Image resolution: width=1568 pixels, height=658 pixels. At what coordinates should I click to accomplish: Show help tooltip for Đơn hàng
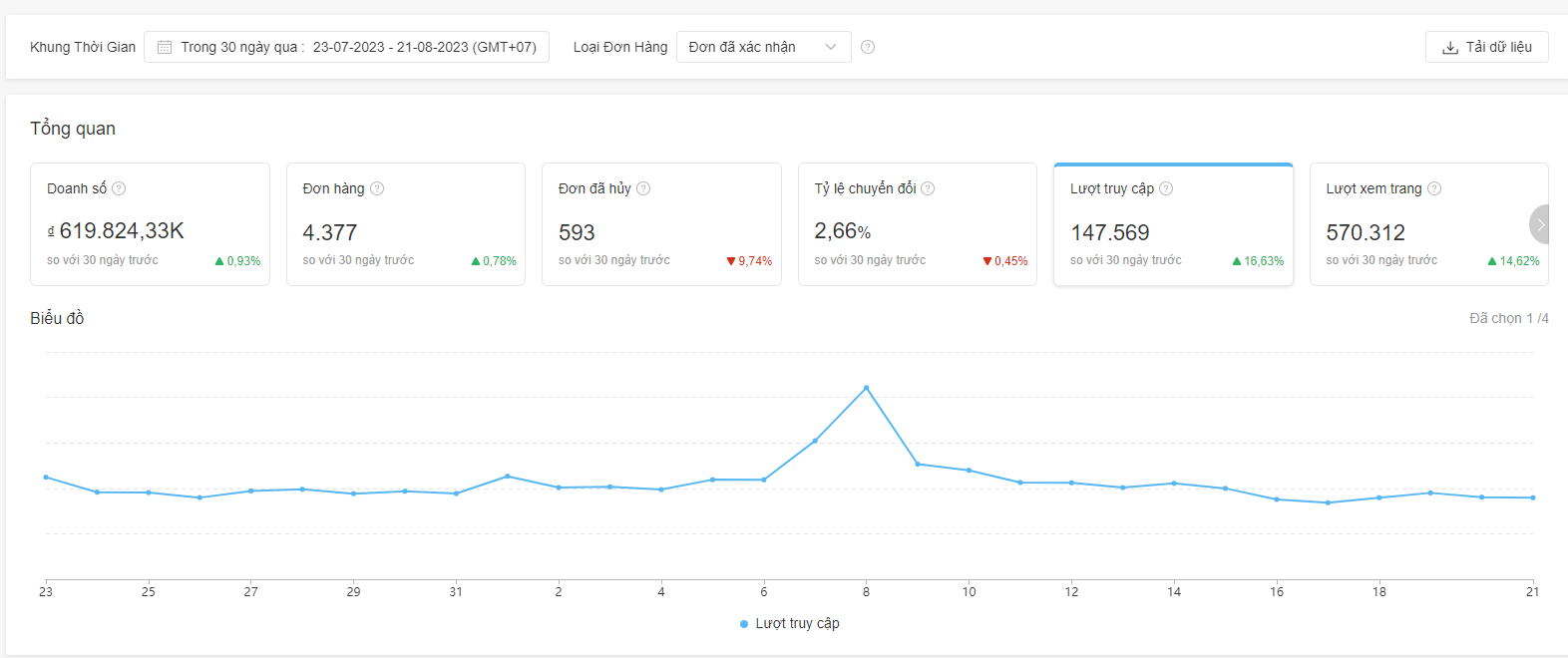click(377, 188)
